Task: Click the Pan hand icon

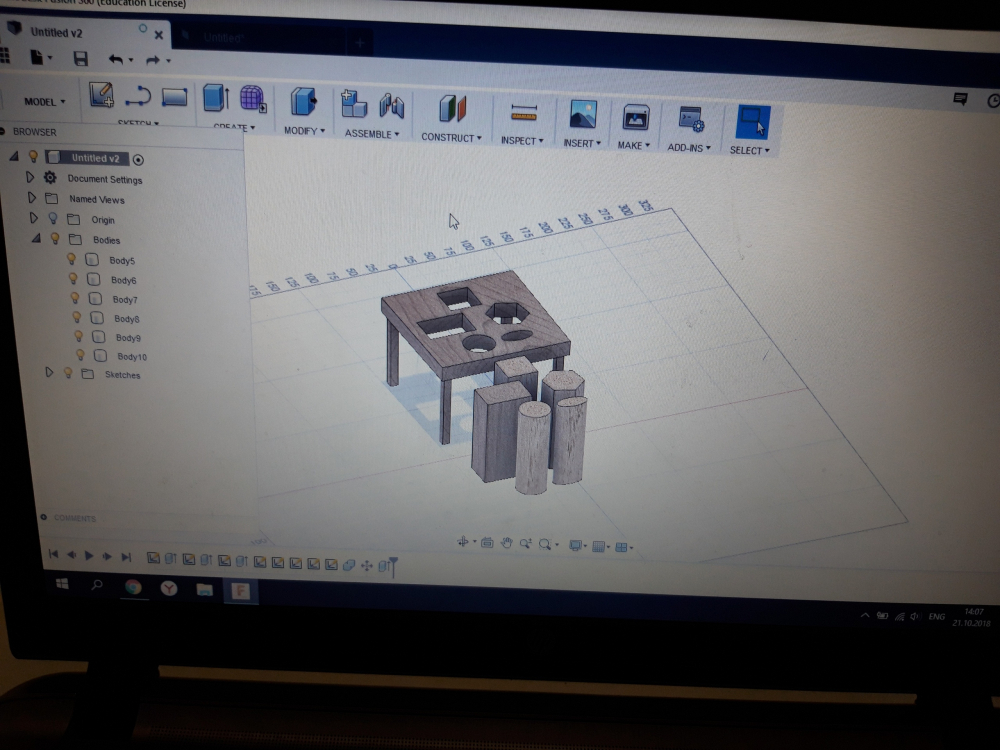Action: point(506,543)
